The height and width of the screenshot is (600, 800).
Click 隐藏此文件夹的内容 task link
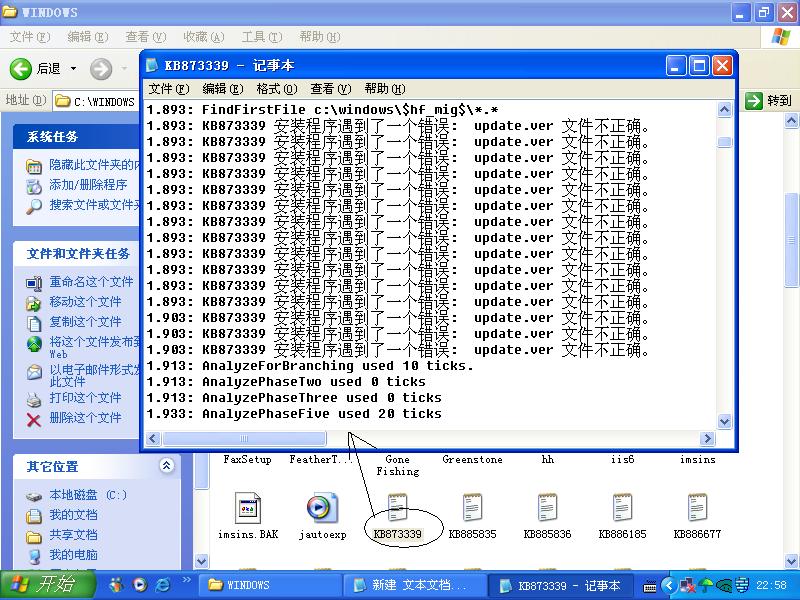point(94,165)
